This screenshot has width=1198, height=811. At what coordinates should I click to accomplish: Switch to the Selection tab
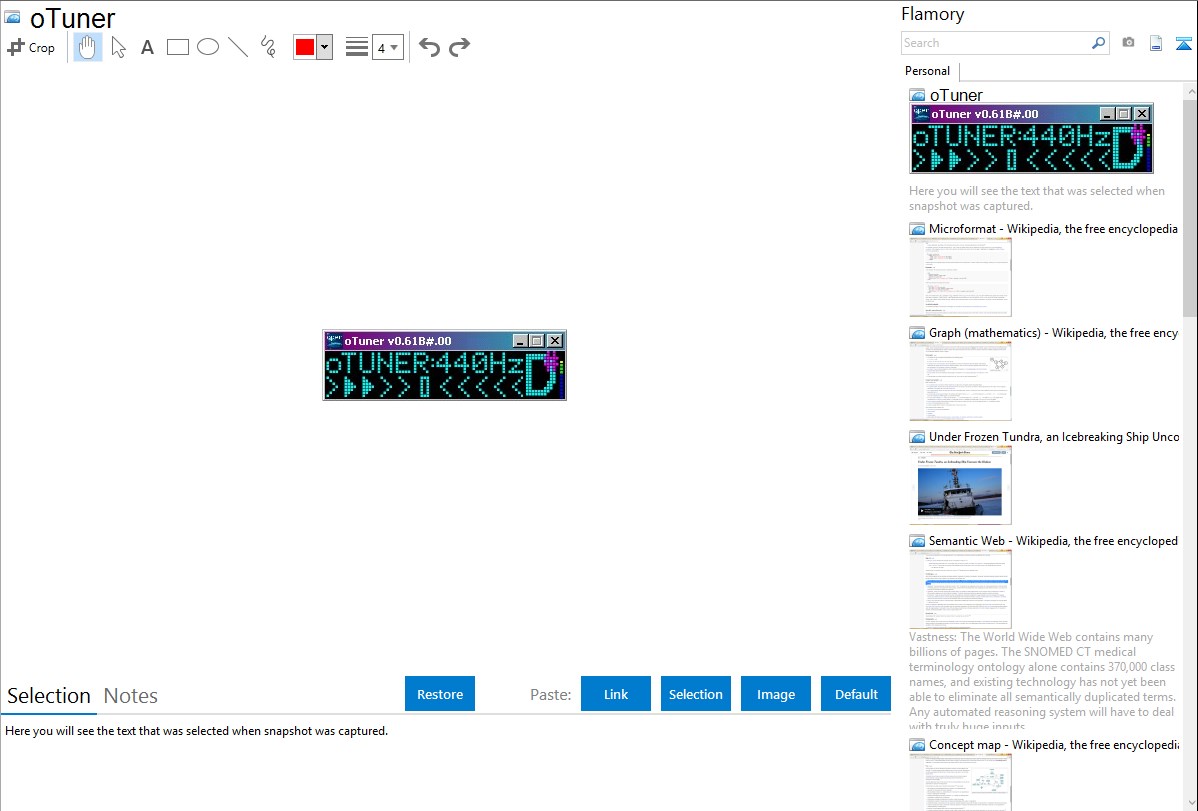point(49,696)
